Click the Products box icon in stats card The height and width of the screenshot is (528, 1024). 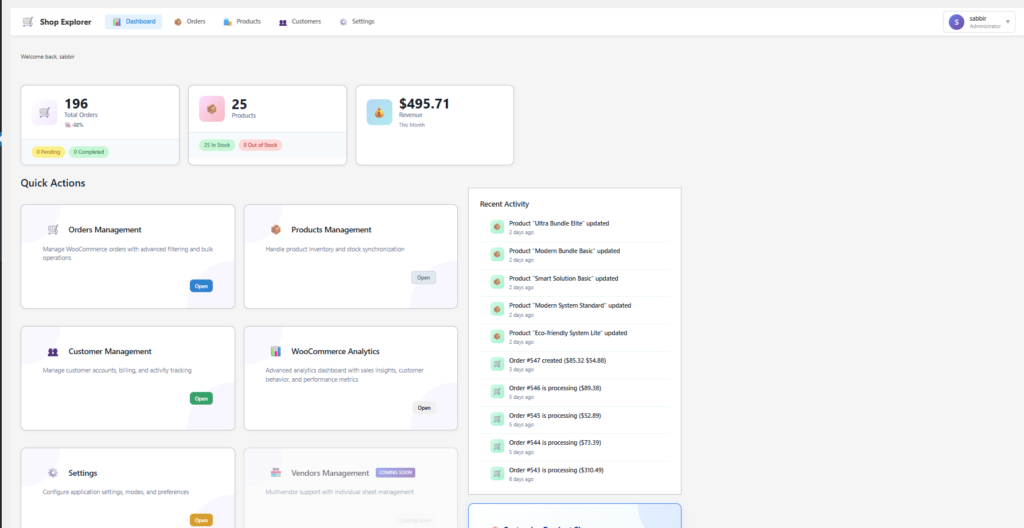coord(212,109)
